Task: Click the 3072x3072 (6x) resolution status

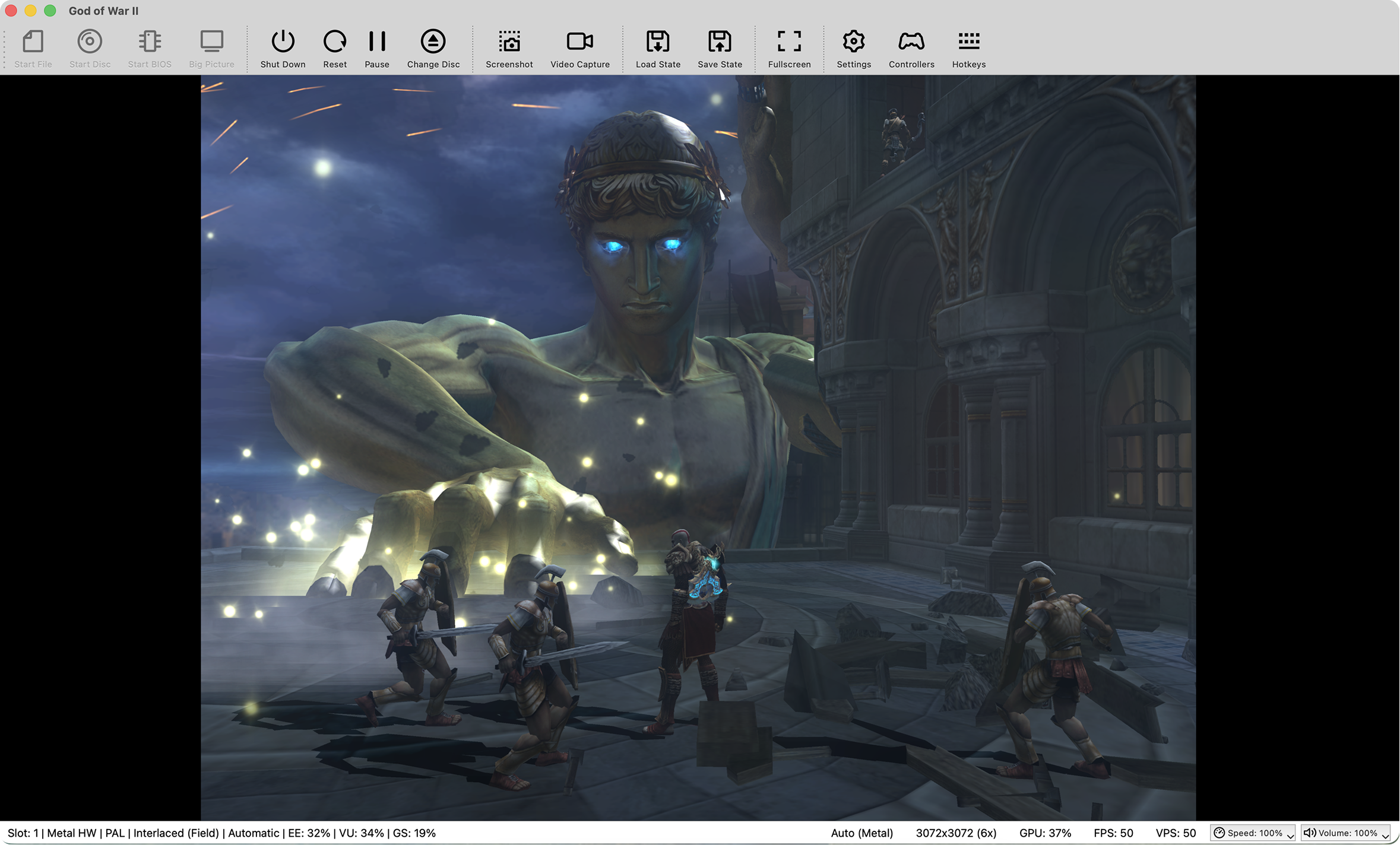Action: pos(956,833)
